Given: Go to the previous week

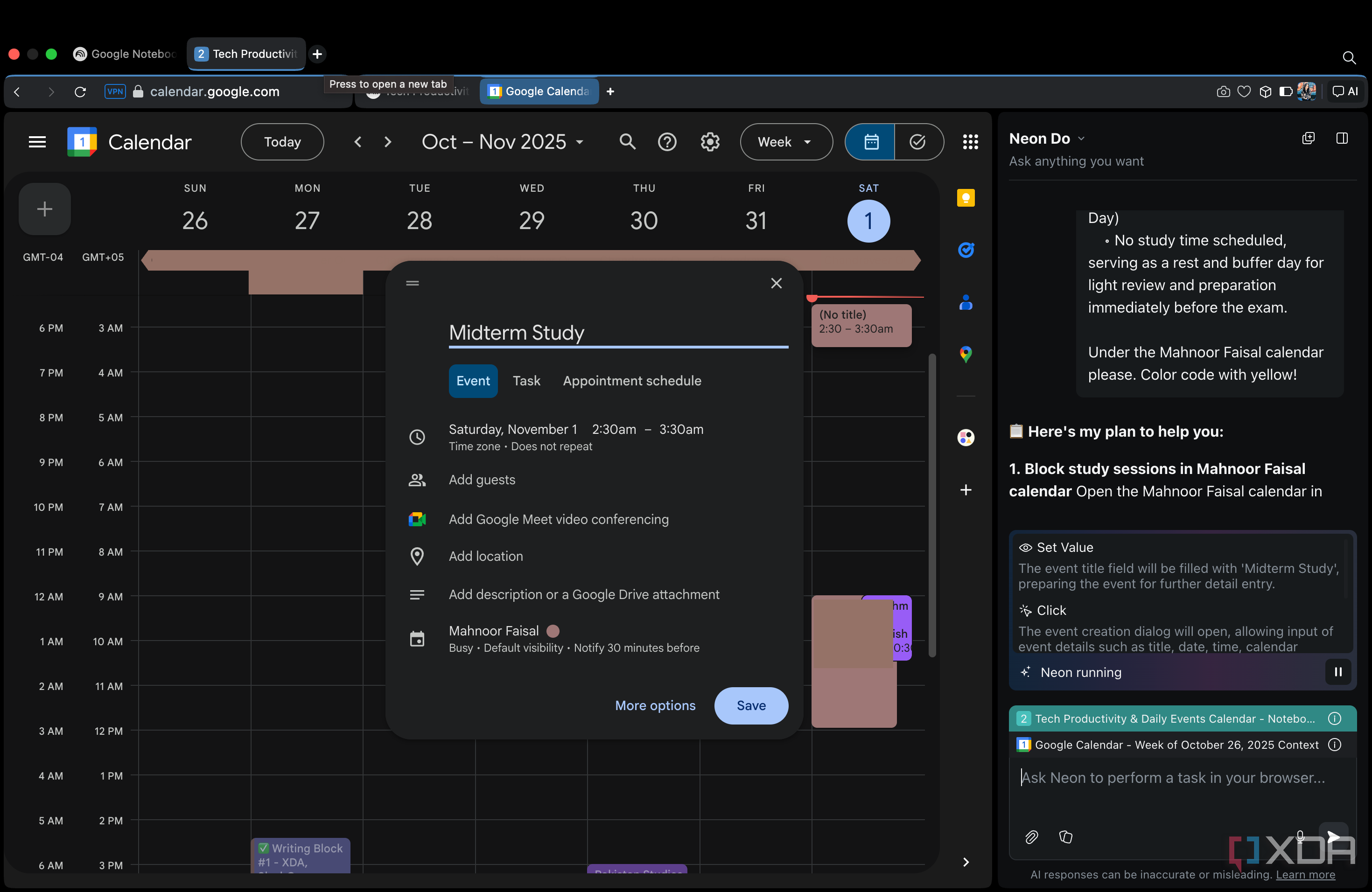Looking at the screenshot, I should (358, 142).
